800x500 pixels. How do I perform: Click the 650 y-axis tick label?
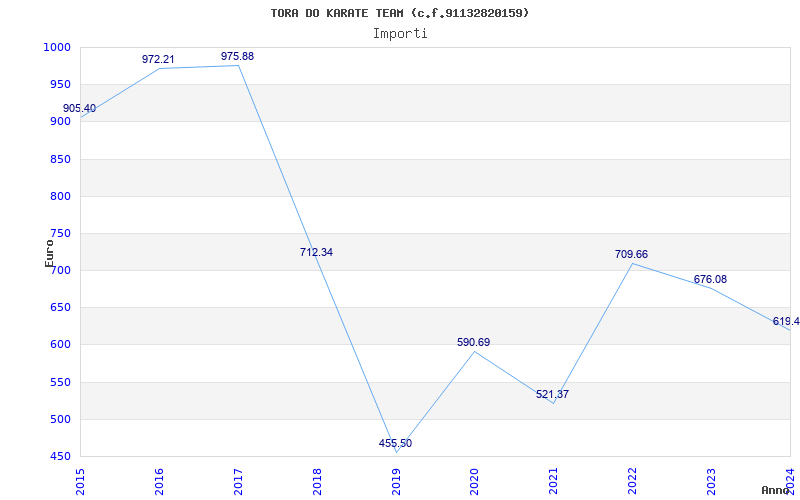coord(60,308)
